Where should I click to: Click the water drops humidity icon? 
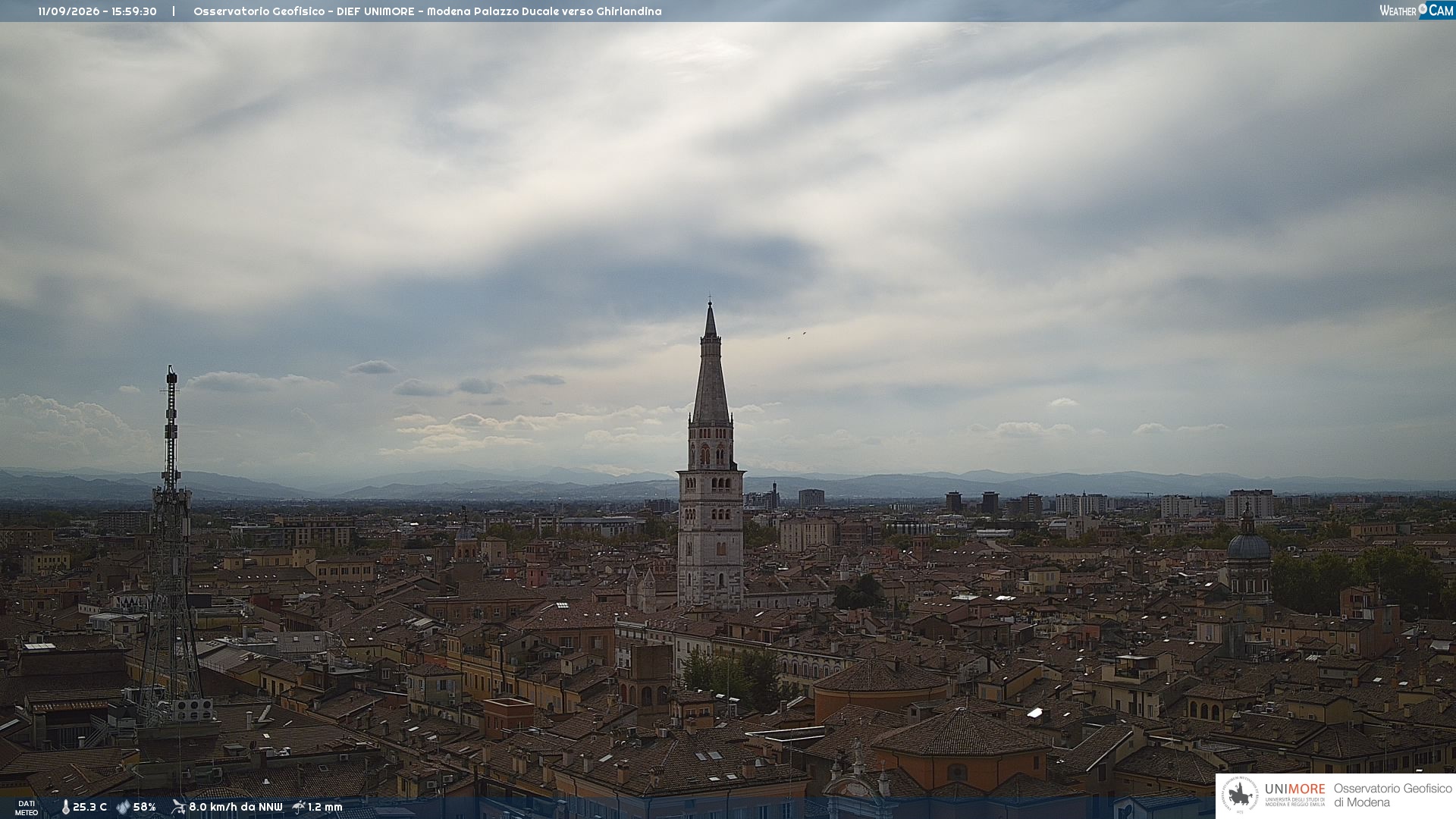pyautogui.click(x=123, y=808)
